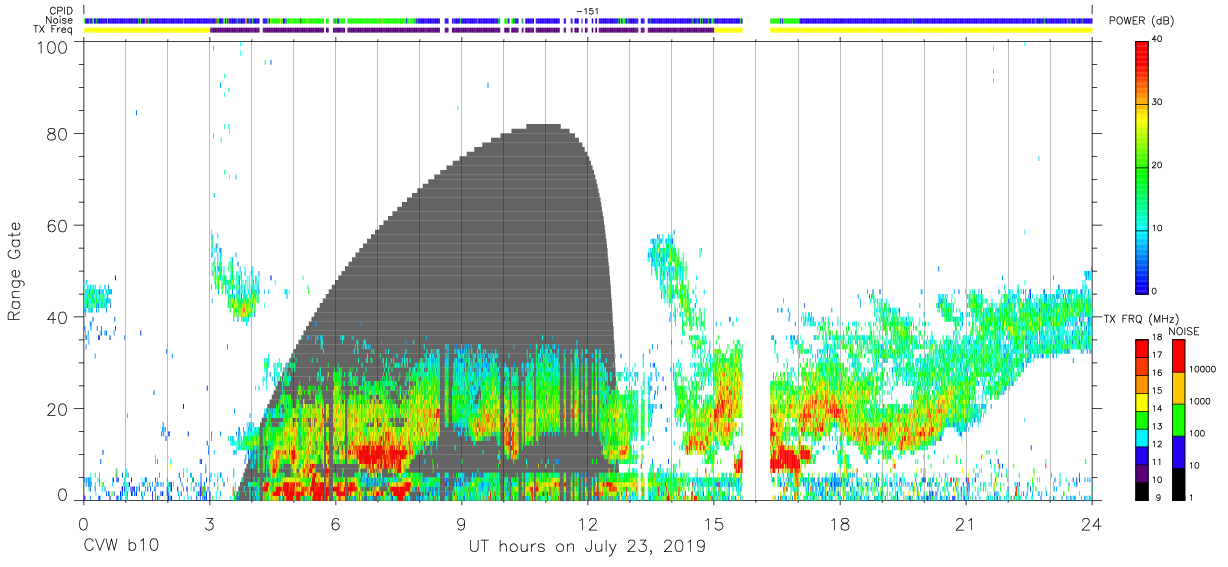Viewport: 1228px width, 567px height.
Task: Click the 18 tick on UT hours axis
Action: tap(840, 523)
